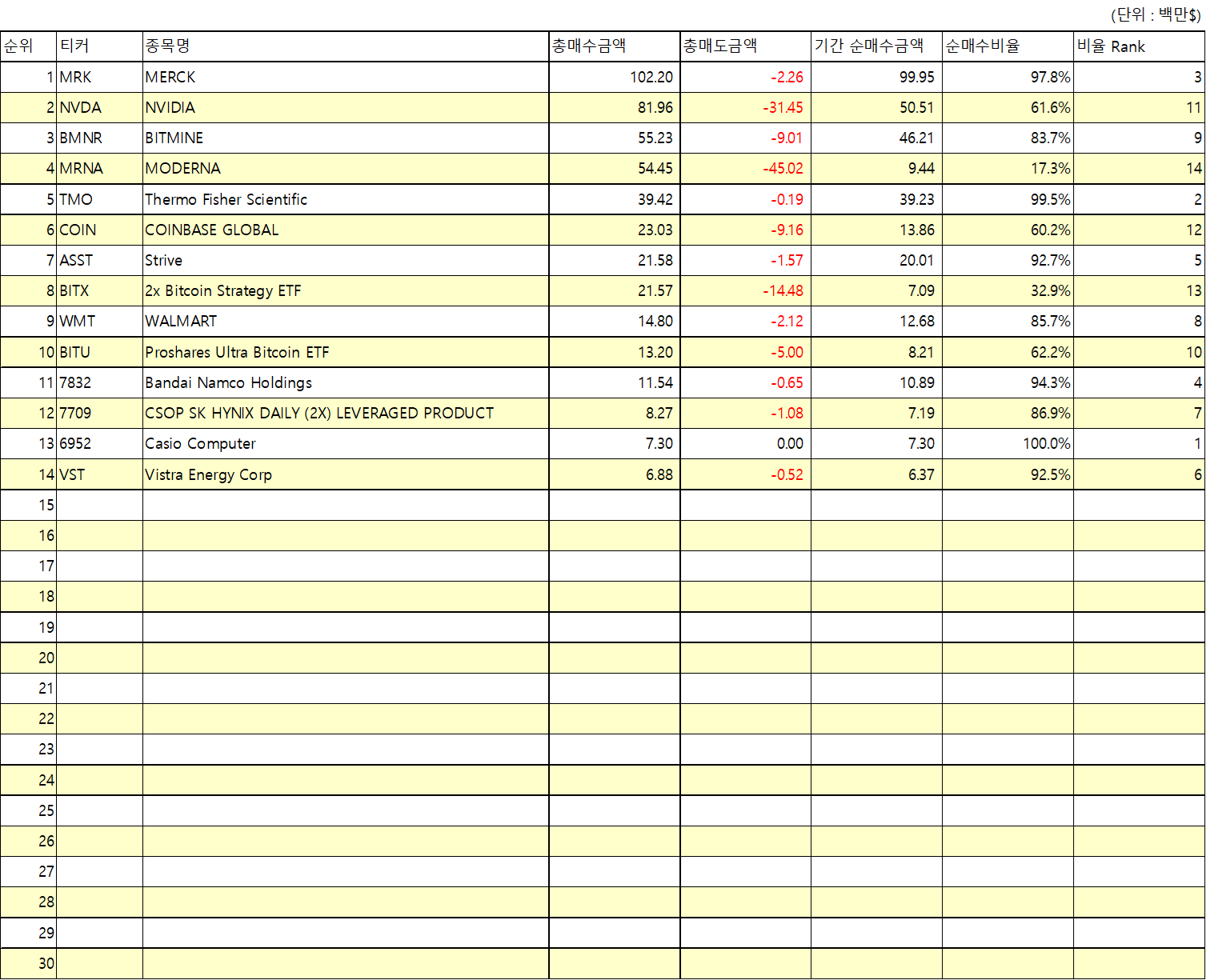The height and width of the screenshot is (980, 1206).
Task: Select the empty row number 15
Action: click(x=29, y=505)
